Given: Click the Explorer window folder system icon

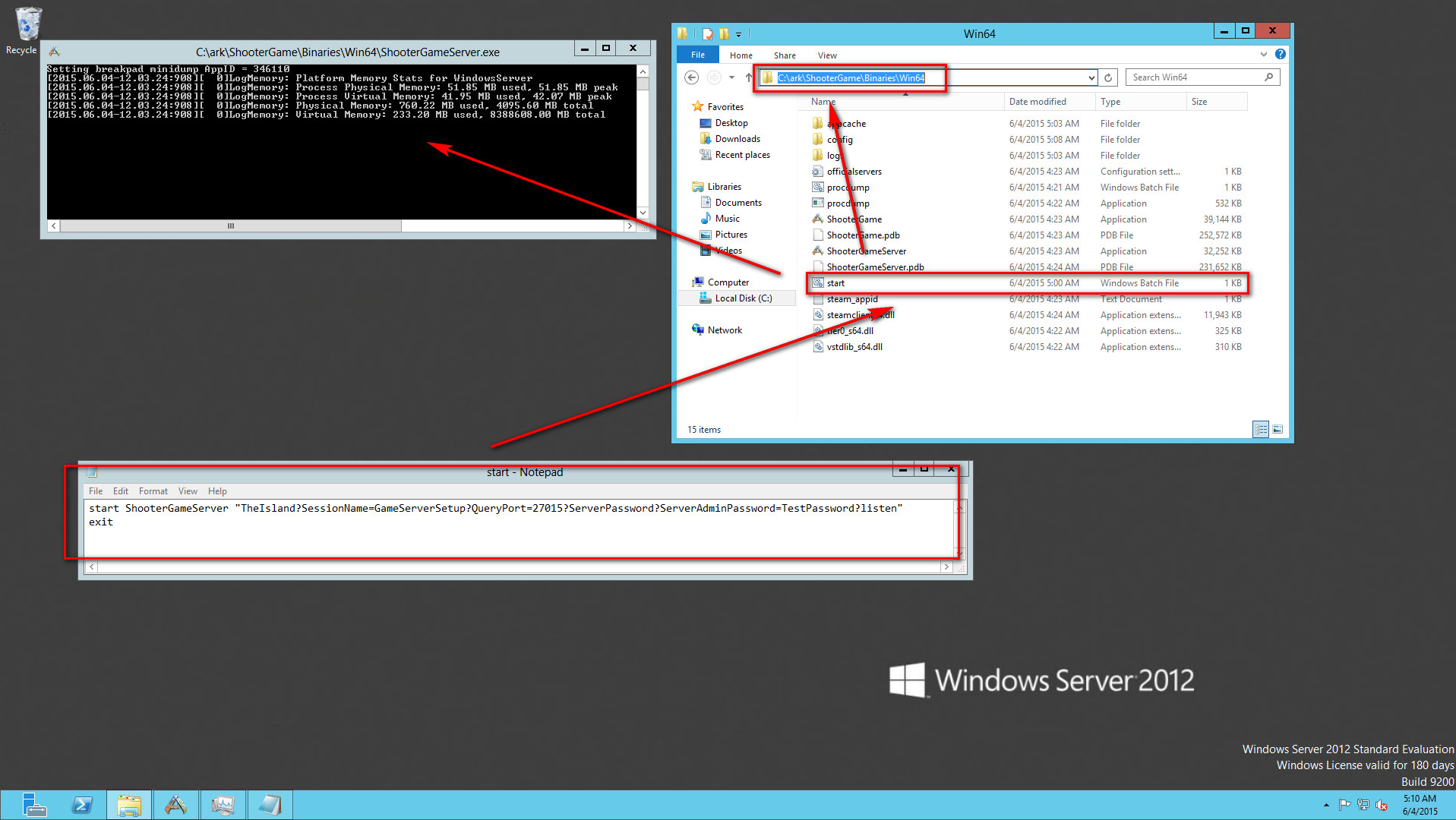Looking at the screenshot, I should click(x=683, y=34).
